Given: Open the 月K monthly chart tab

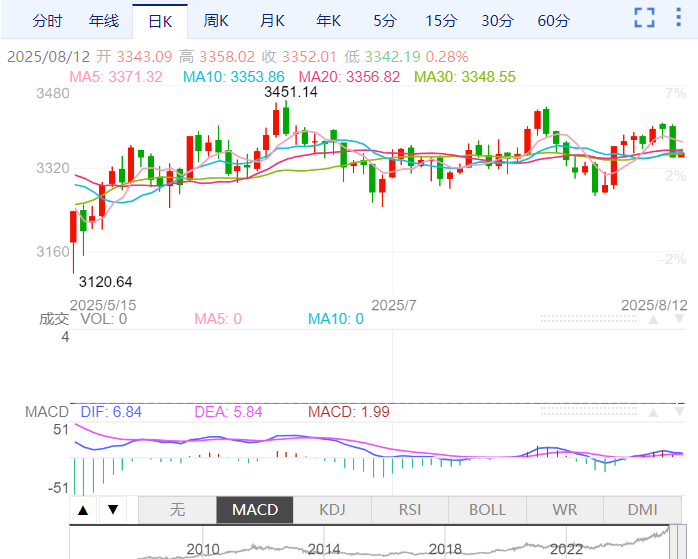Looking at the screenshot, I should pos(271,21).
